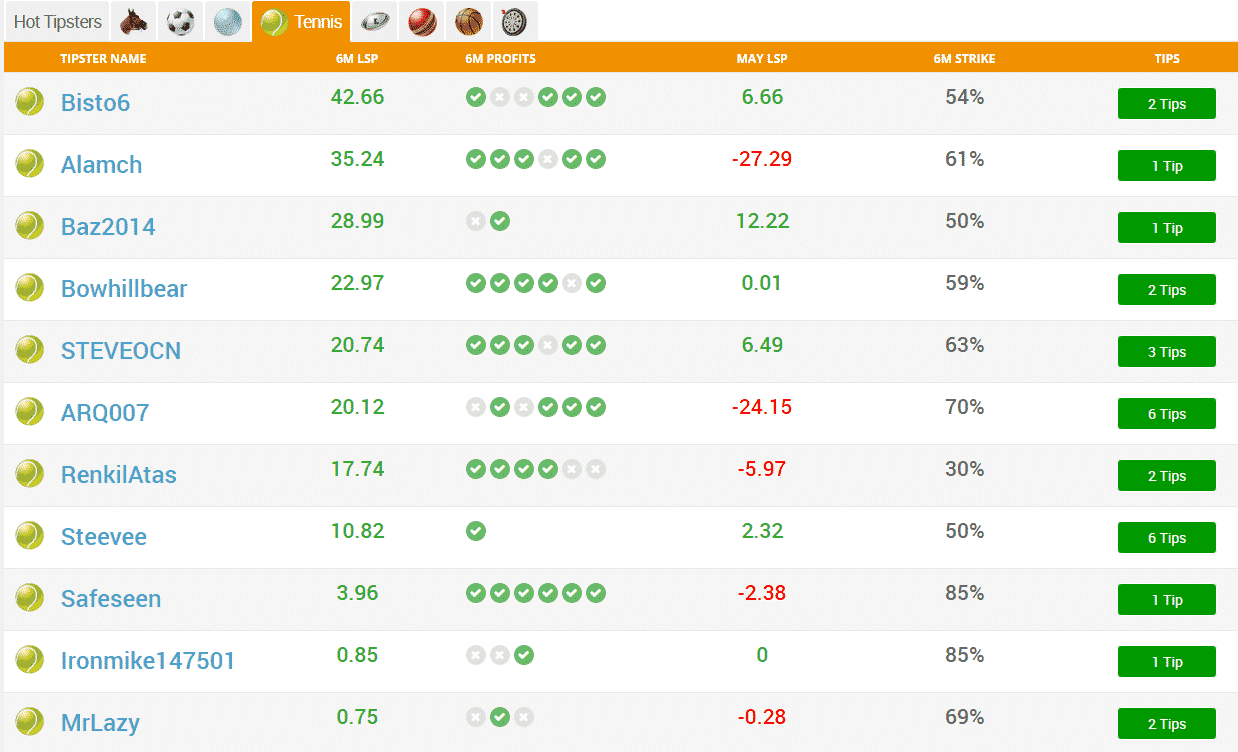Click tennis ball icon beside Alamch
Viewport: 1238px width, 752px height.
tap(30, 164)
